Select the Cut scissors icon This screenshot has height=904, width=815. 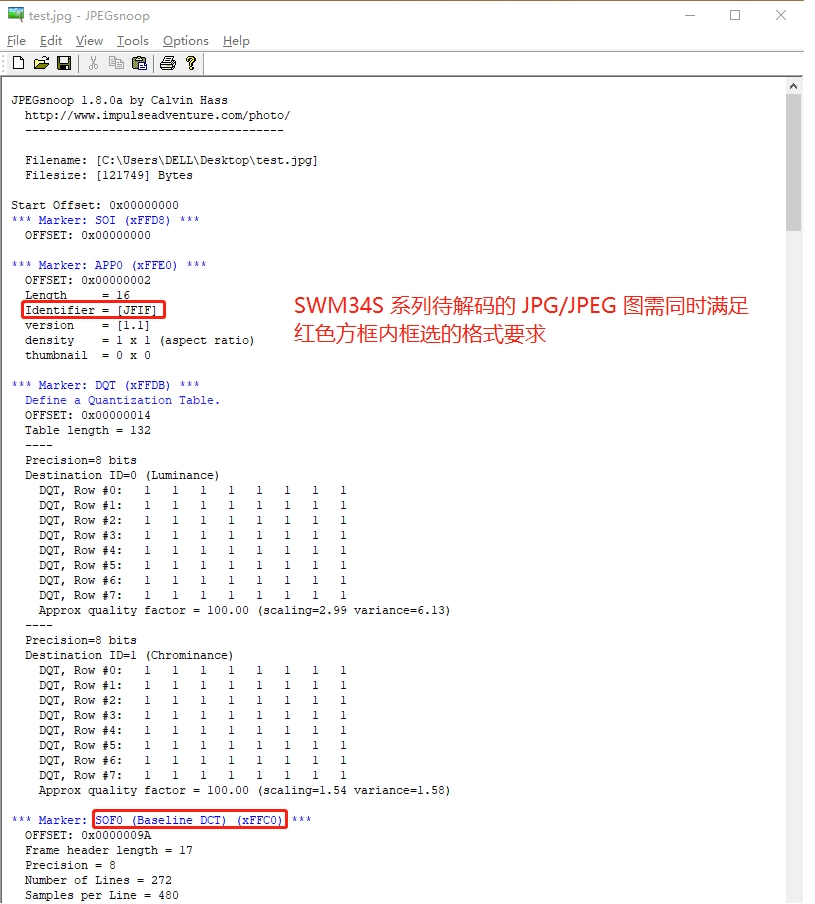pyautogui.click(x=92, y=63)
